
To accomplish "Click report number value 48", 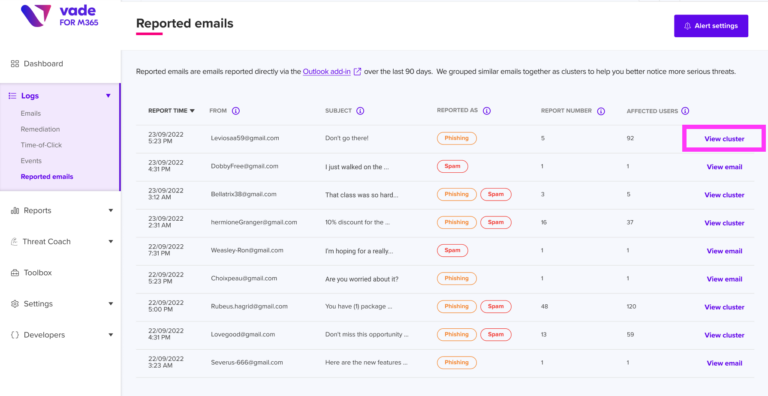I will tap(545, 307).
